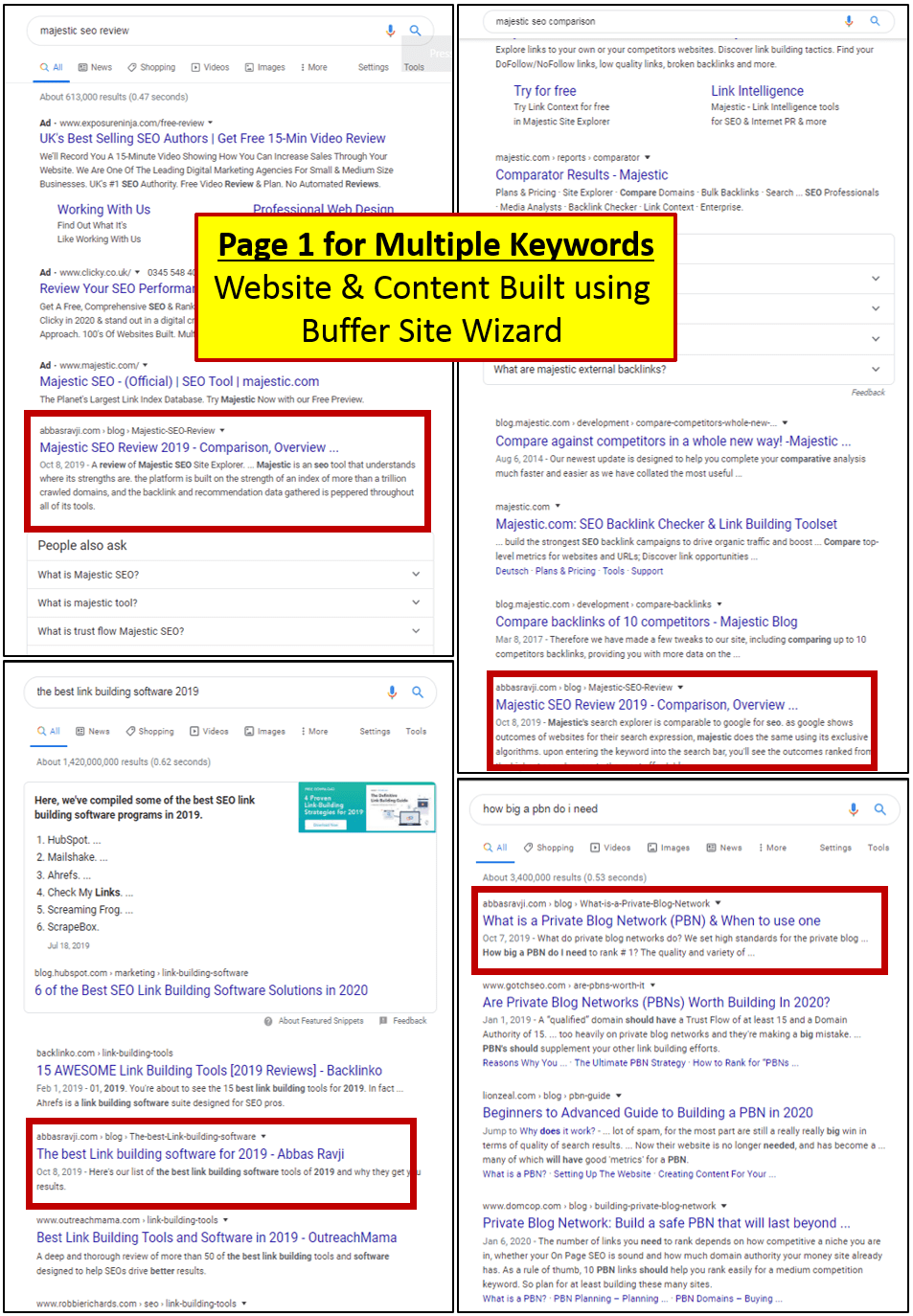Image resolution: width=913 pixels, height=1316 pixels.
Task: Open dropdown beside www.gotchseo.com › are-pbns-worth-it URL
Action: pos(651,985)
